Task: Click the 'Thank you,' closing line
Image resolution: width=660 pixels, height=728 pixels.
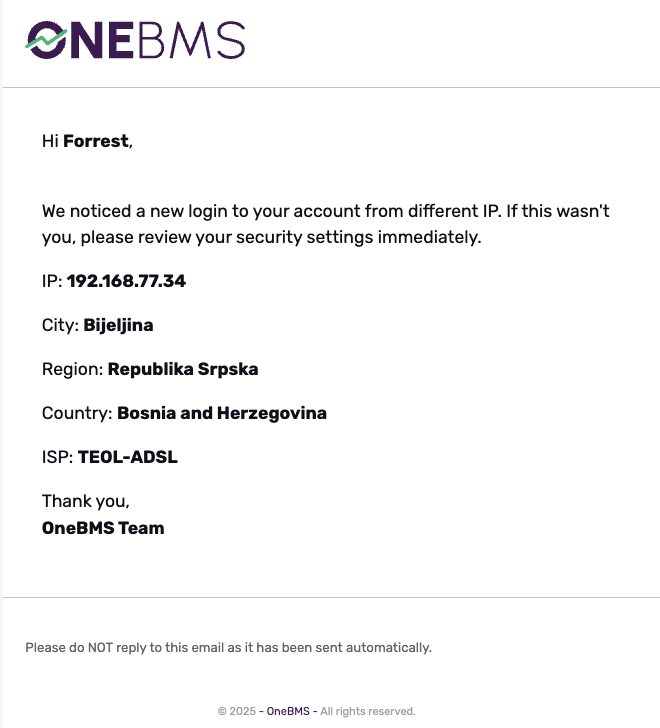Action: [86, 501]
